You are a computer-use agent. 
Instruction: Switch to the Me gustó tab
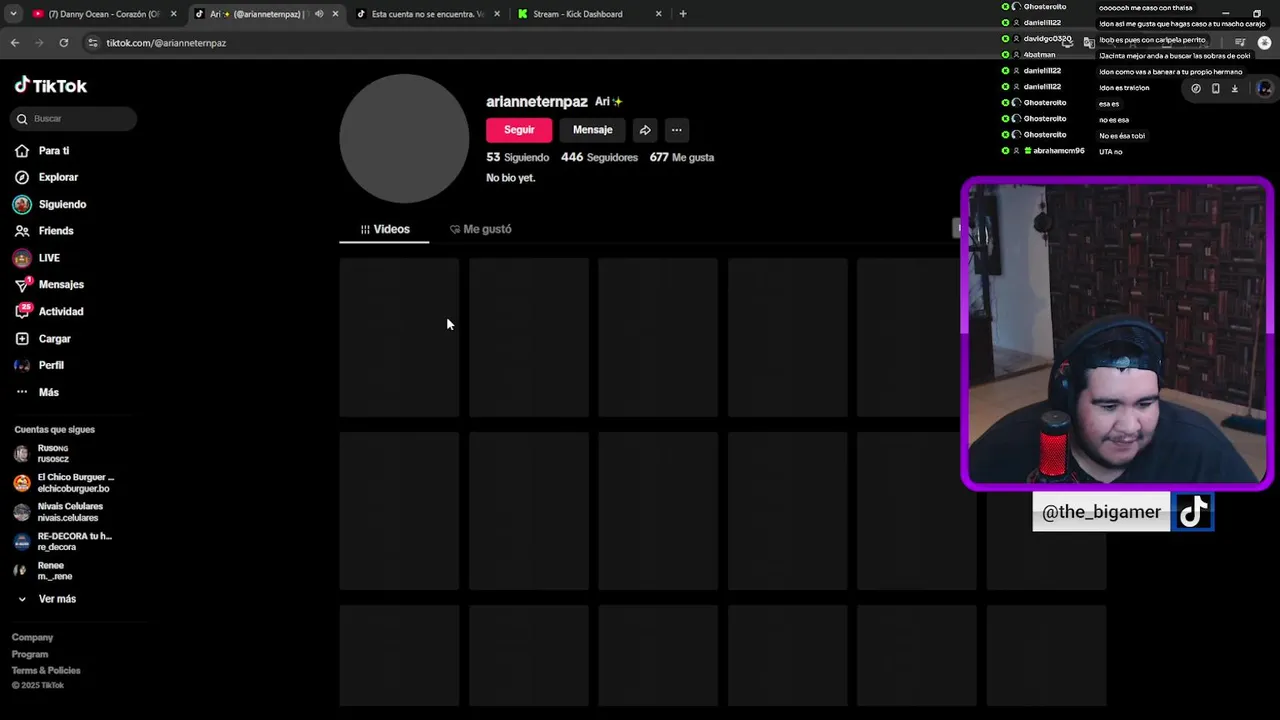(x=480, y=229)
